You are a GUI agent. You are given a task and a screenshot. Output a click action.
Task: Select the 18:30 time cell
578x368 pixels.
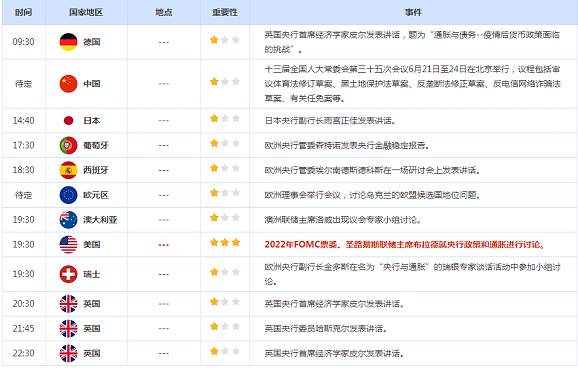pyautogui.click(x=24, y=170)
